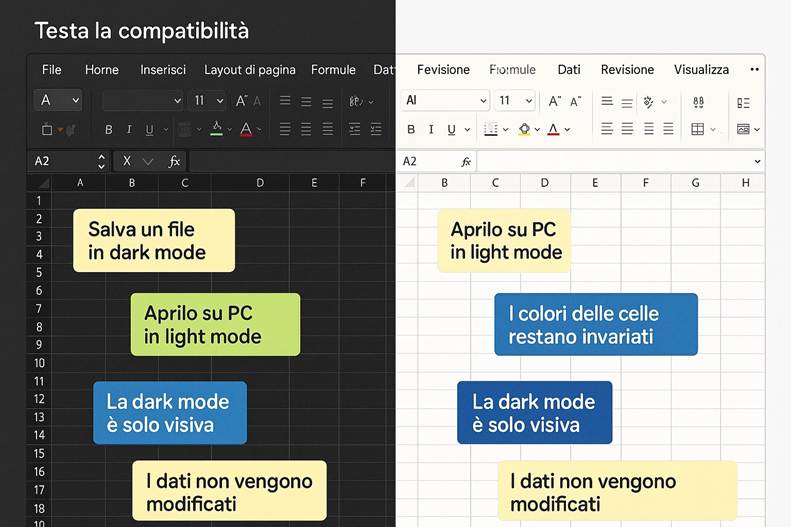Click the cancel X icon in dark formula bar

click(x=127, y=161)
